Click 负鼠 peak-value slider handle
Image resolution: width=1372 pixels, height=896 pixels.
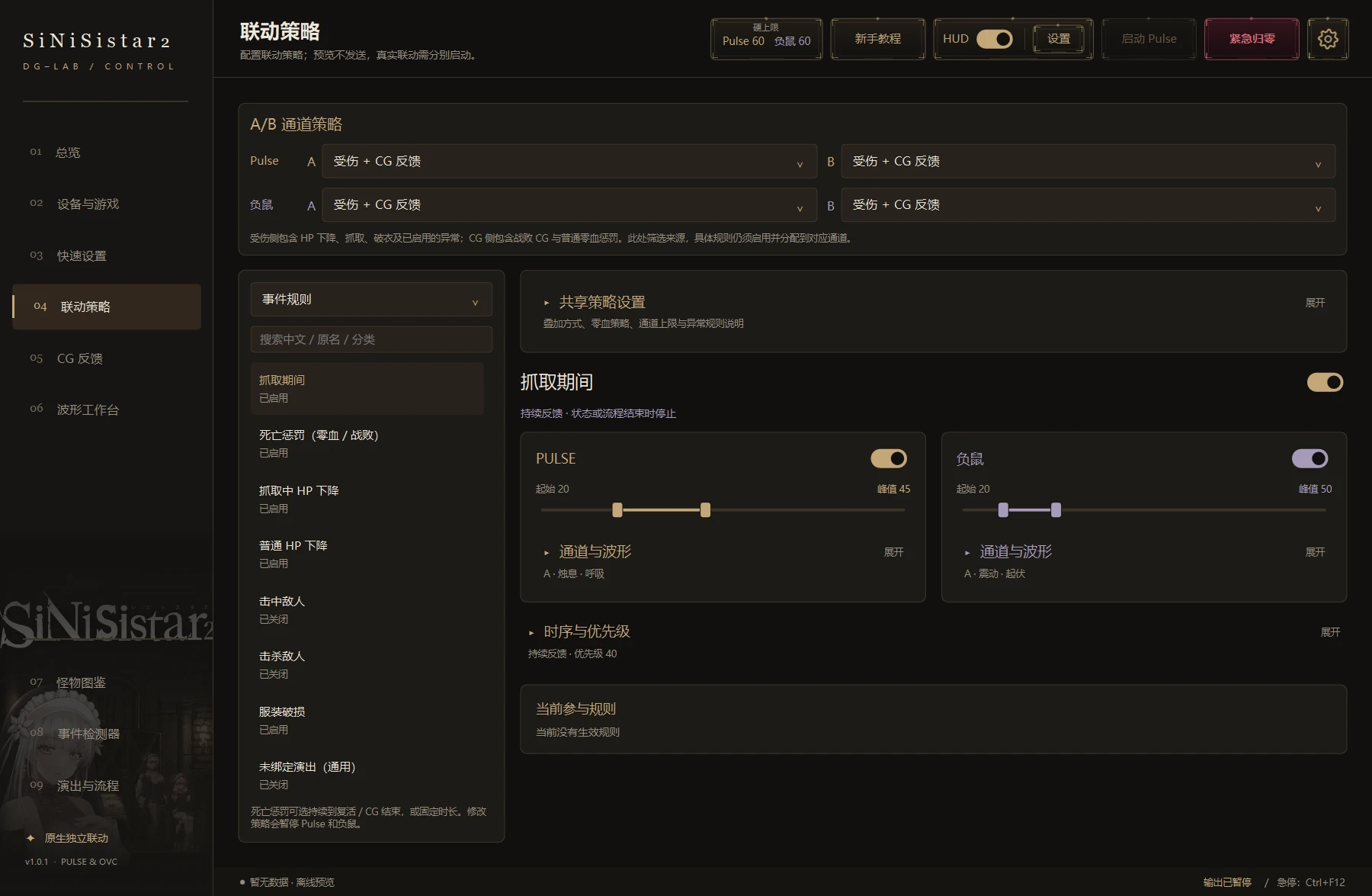[1056, 510]
